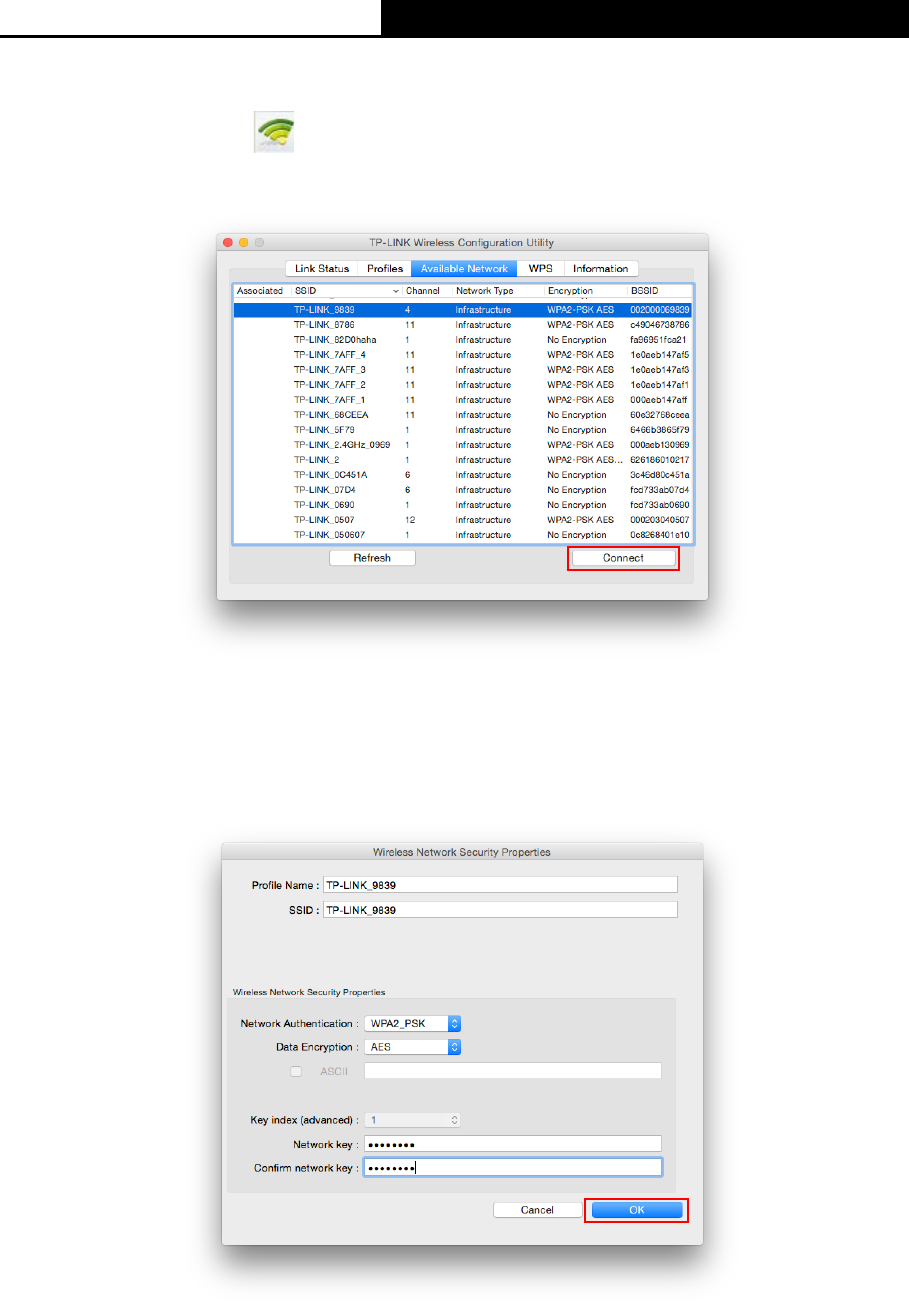Cancel the security properties dialog
Screen dimensions: 909x1307
[537, 1210]
